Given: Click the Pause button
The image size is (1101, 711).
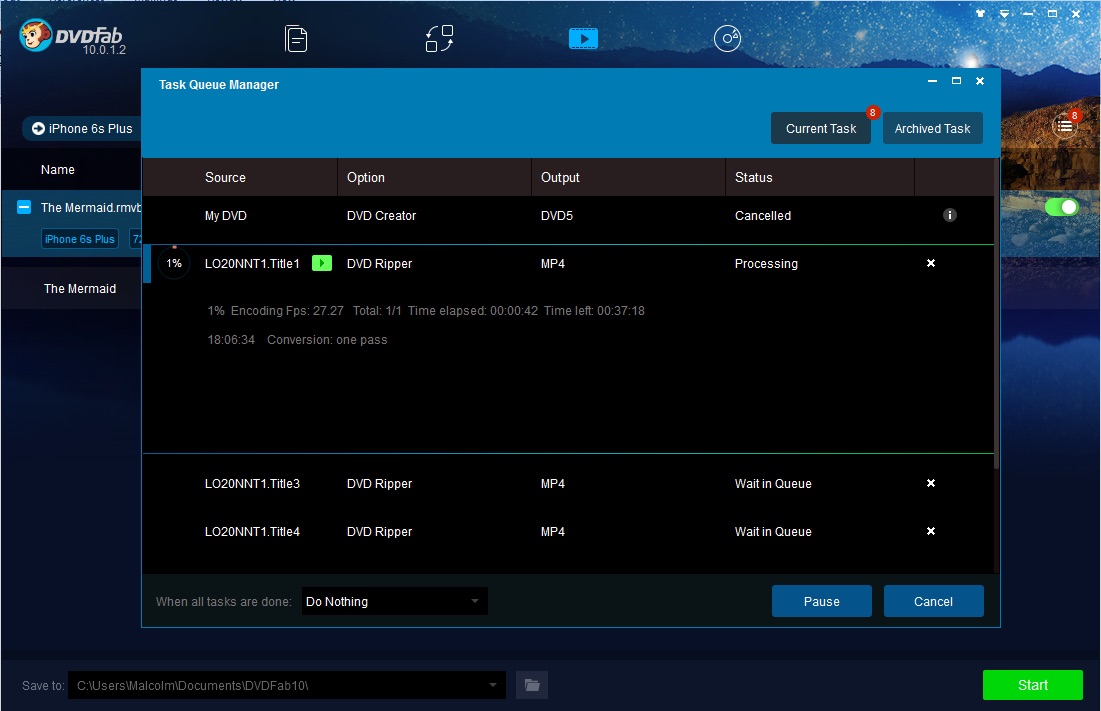Looking at the screenshot, I should (x=822, y=602).
